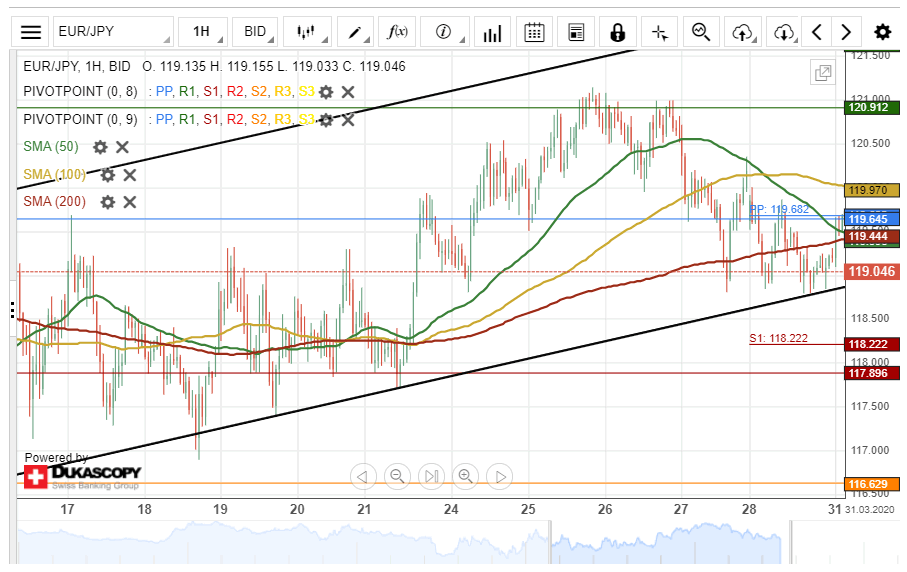907x572 pixels.
Task: Toggle the crosshair cursor tool
Action: click(659, 32)
